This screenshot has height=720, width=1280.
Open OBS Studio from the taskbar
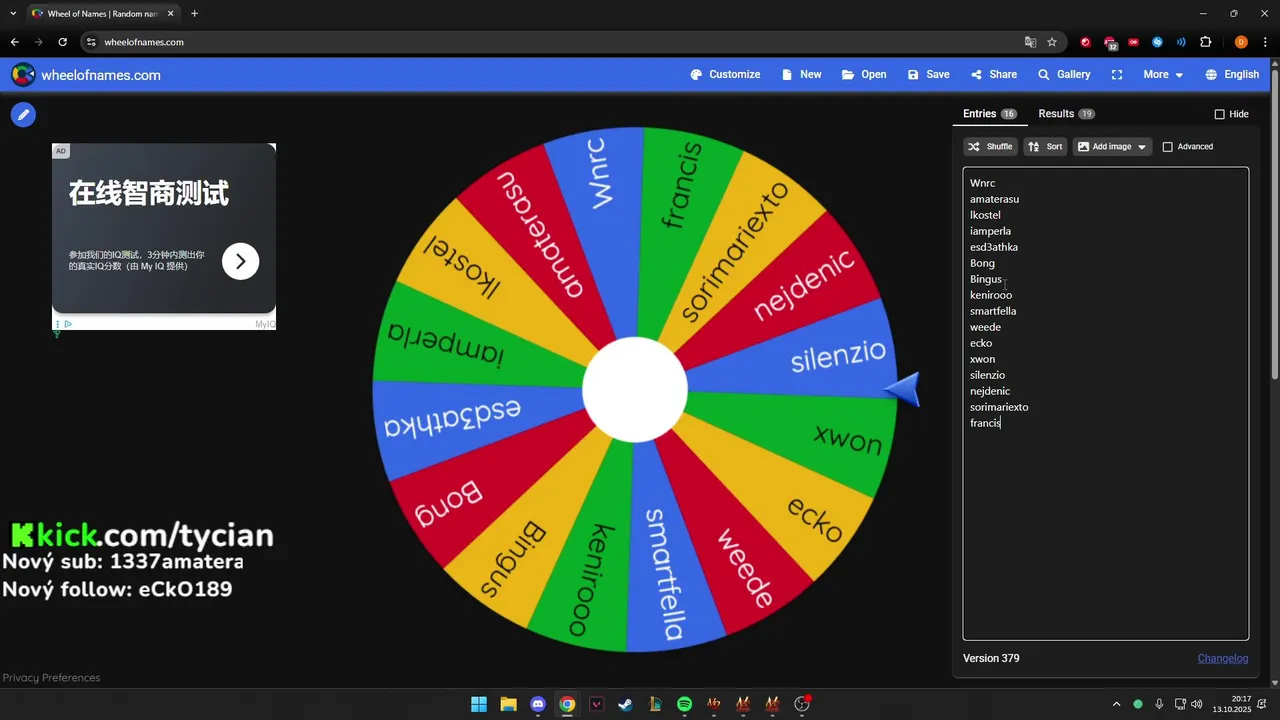coord(802,704)
